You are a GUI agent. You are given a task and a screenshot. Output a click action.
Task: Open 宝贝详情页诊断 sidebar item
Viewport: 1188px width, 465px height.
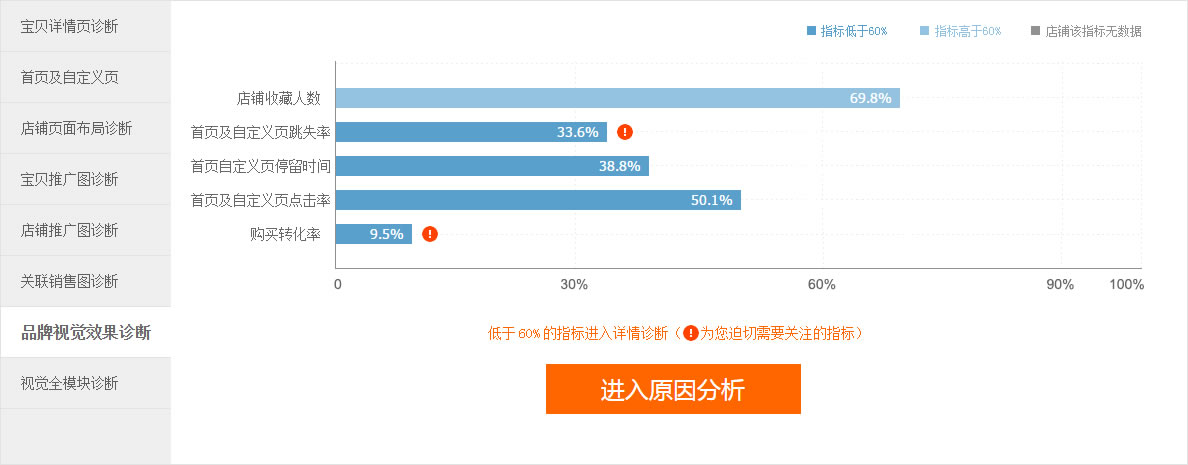86,26
